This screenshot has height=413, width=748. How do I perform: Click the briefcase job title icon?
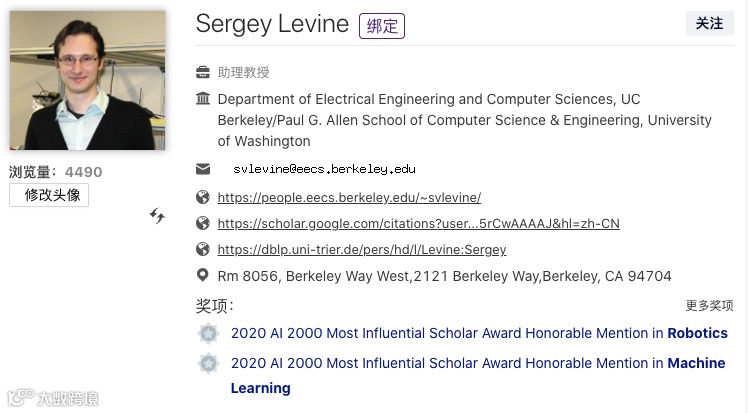tap(203, 72)
